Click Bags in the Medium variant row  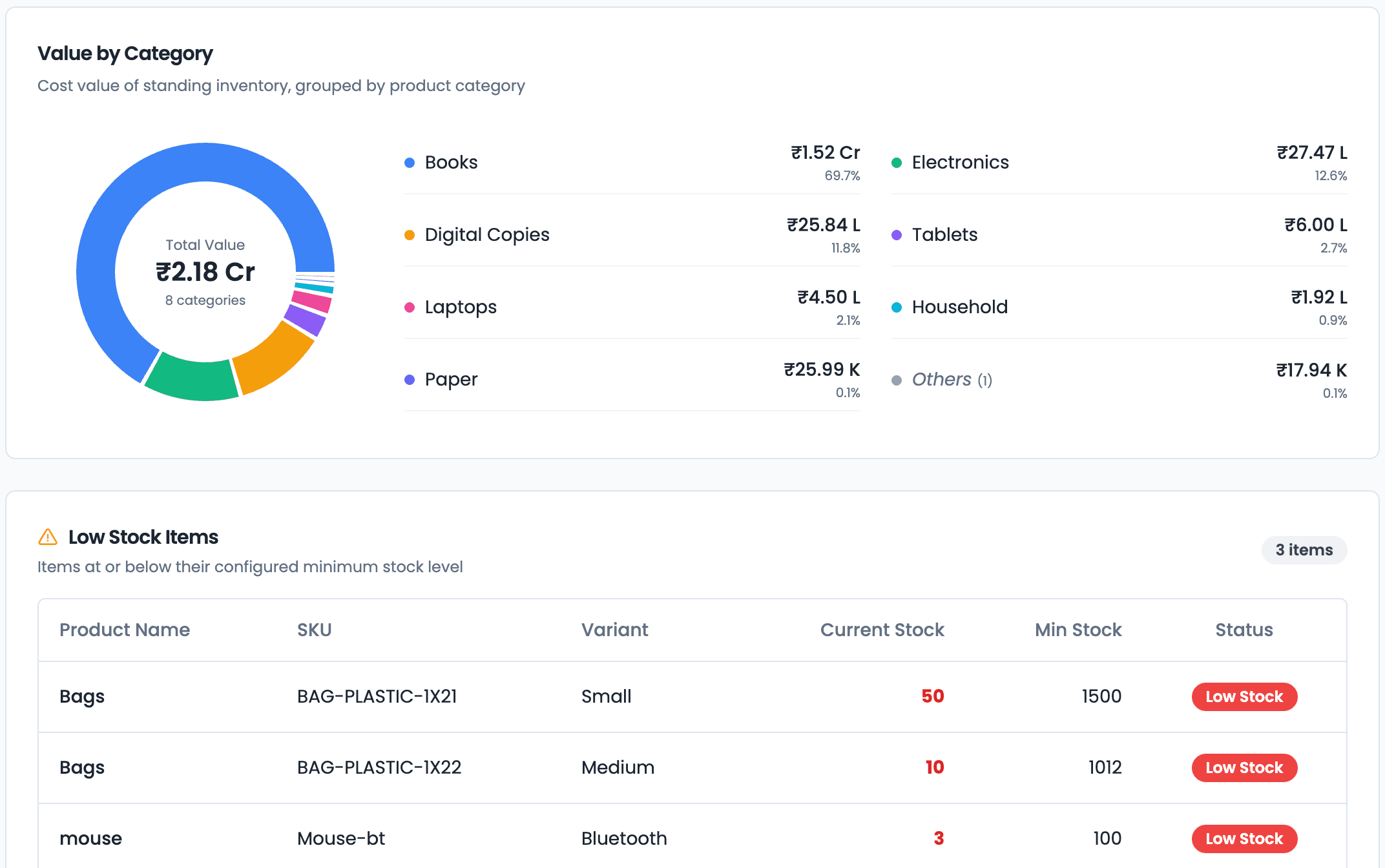click(82, 768)
